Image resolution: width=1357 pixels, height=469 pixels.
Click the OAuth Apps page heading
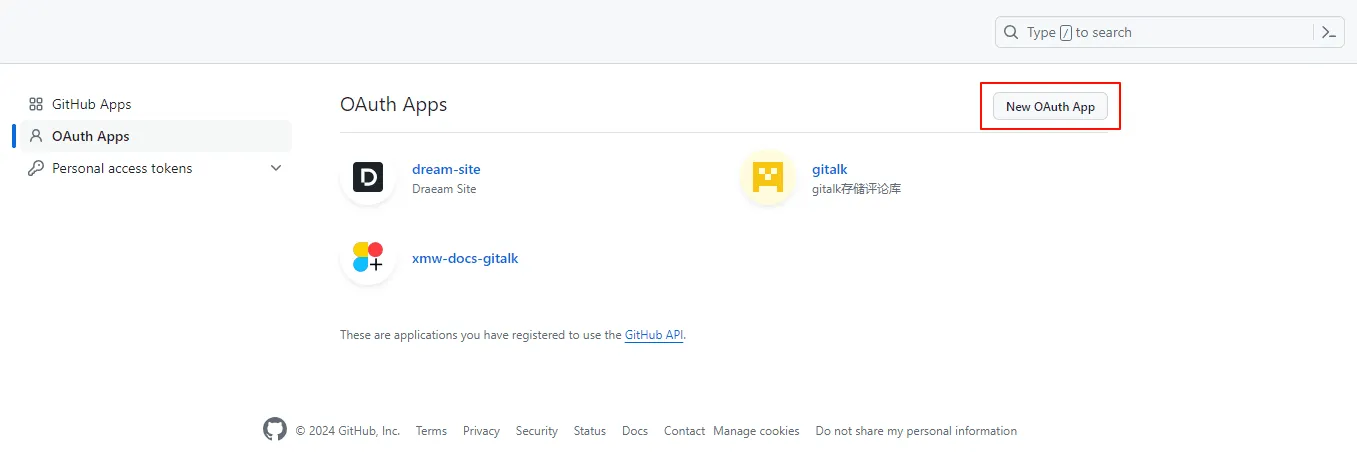pos(394,104)
